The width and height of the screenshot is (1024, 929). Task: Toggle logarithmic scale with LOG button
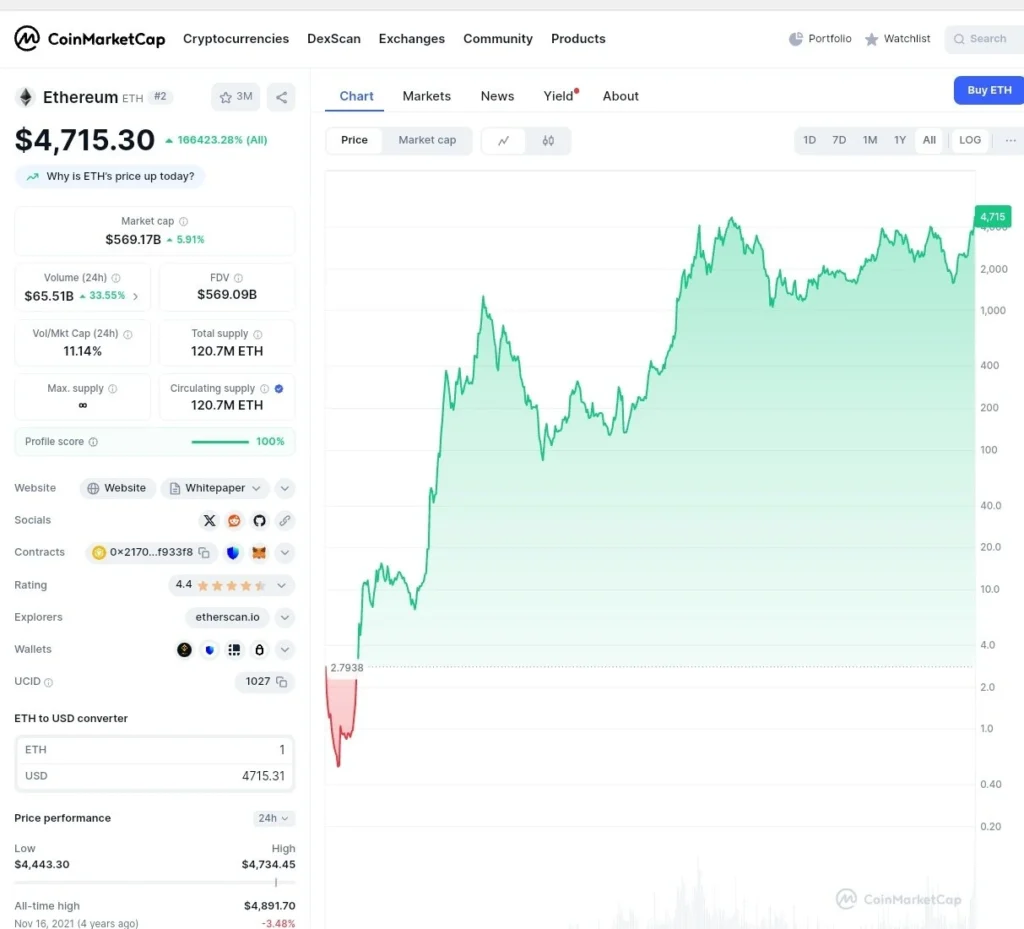[969, 140]
